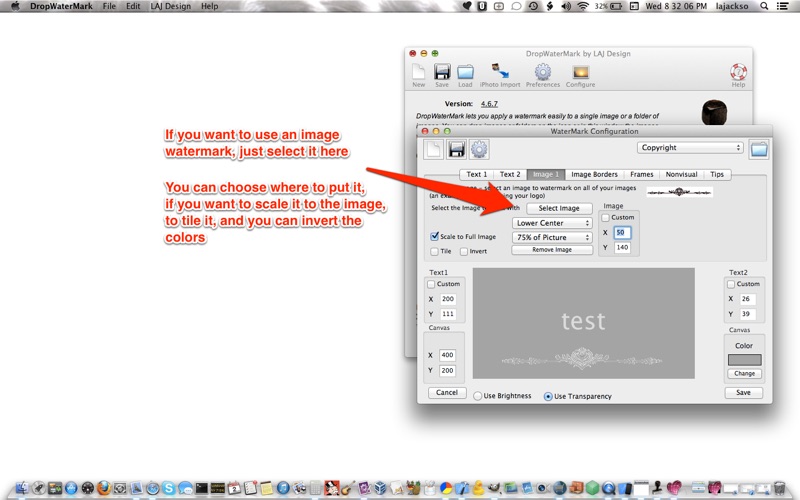Uncheck Scale to Full Image checkbox
The image size is (800, 500).
pyautogui.click(x=434, y=236)
